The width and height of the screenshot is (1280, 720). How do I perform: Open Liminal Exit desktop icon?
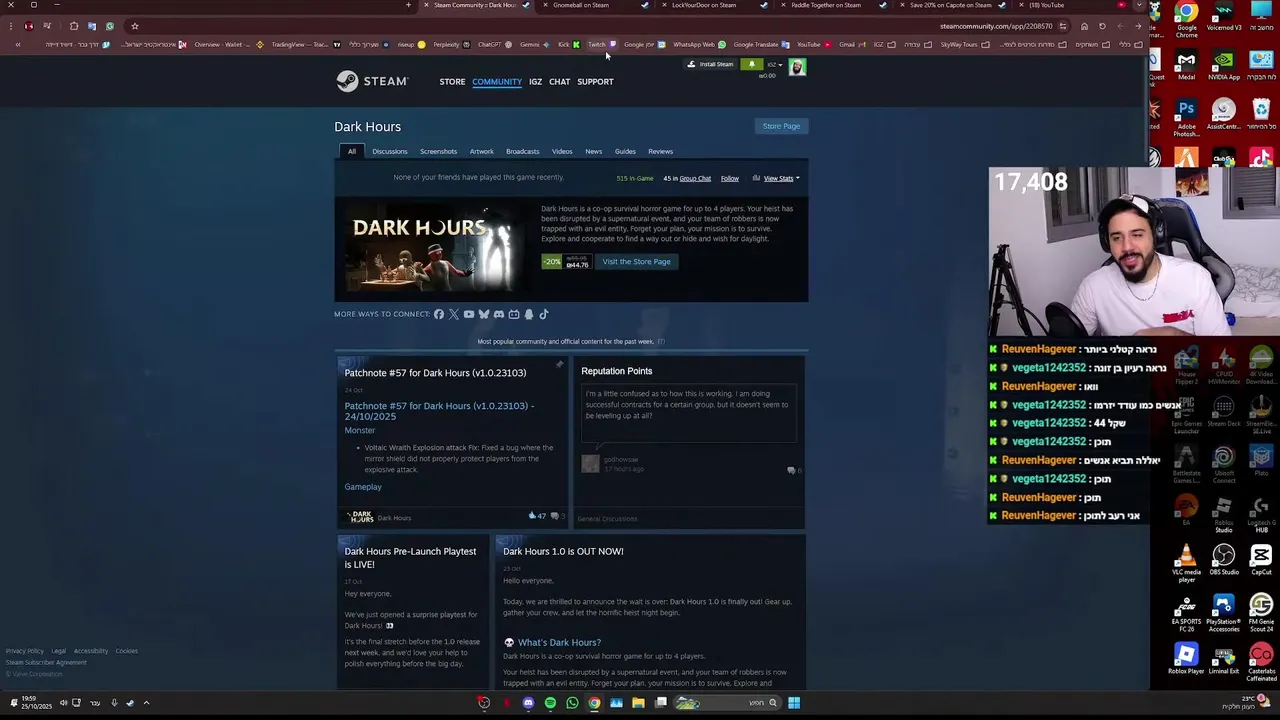point(1224,659)
